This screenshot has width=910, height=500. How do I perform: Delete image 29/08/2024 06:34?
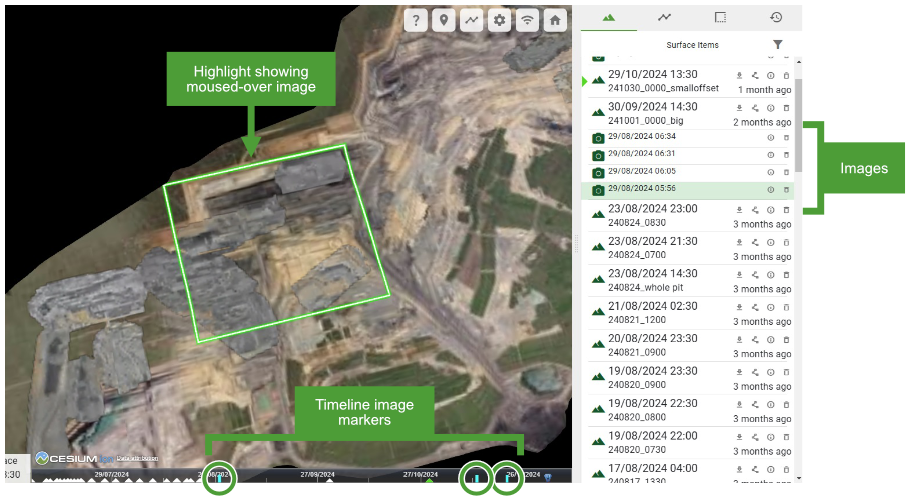click(786, 138)
